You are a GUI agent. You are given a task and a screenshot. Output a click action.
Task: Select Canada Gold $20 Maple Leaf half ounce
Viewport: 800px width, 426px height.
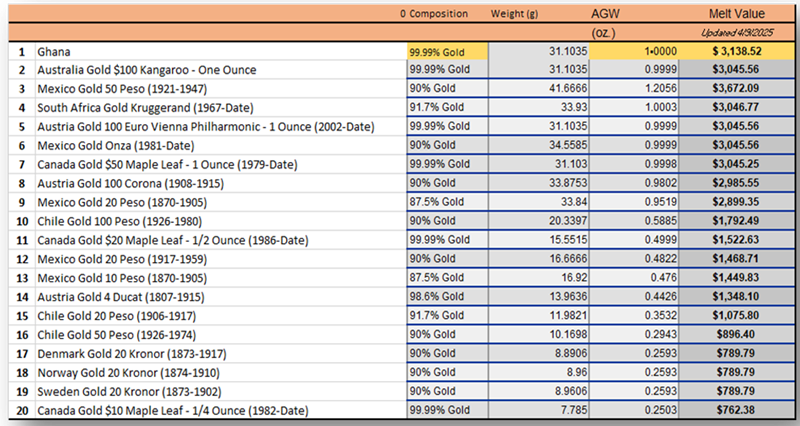(x=221, y=240)
